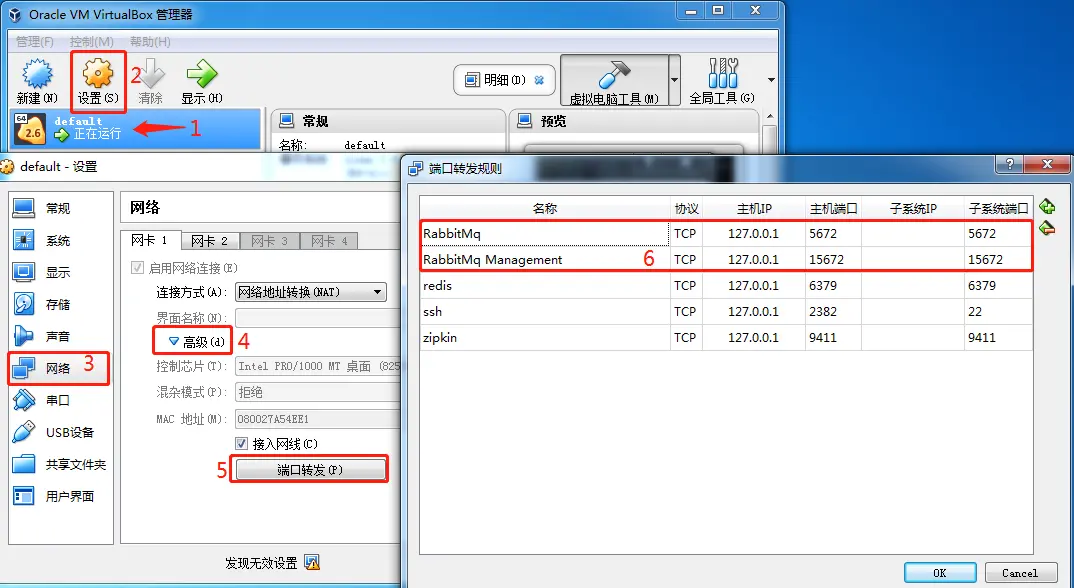
Task: Open Settings (设置) from the toolbar
Action: [98, 81]
